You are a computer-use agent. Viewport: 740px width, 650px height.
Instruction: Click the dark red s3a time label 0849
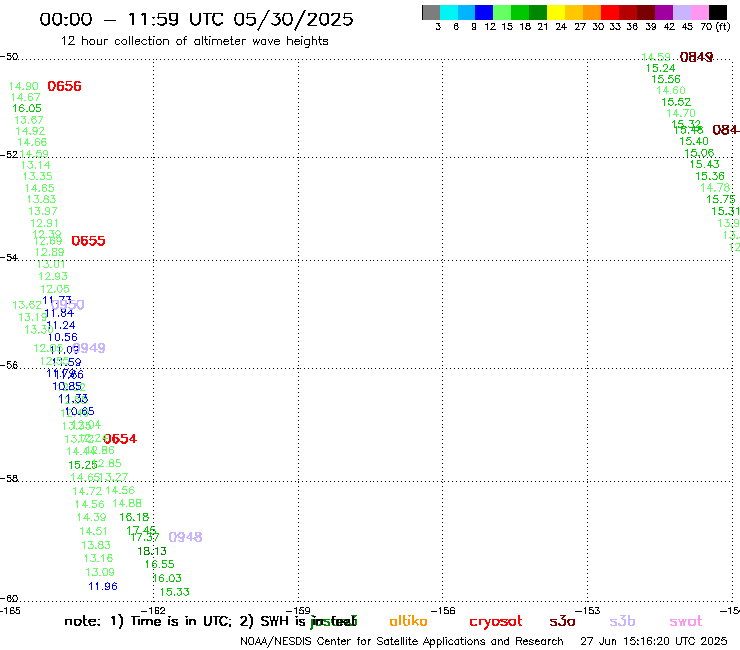coord(697,57)
